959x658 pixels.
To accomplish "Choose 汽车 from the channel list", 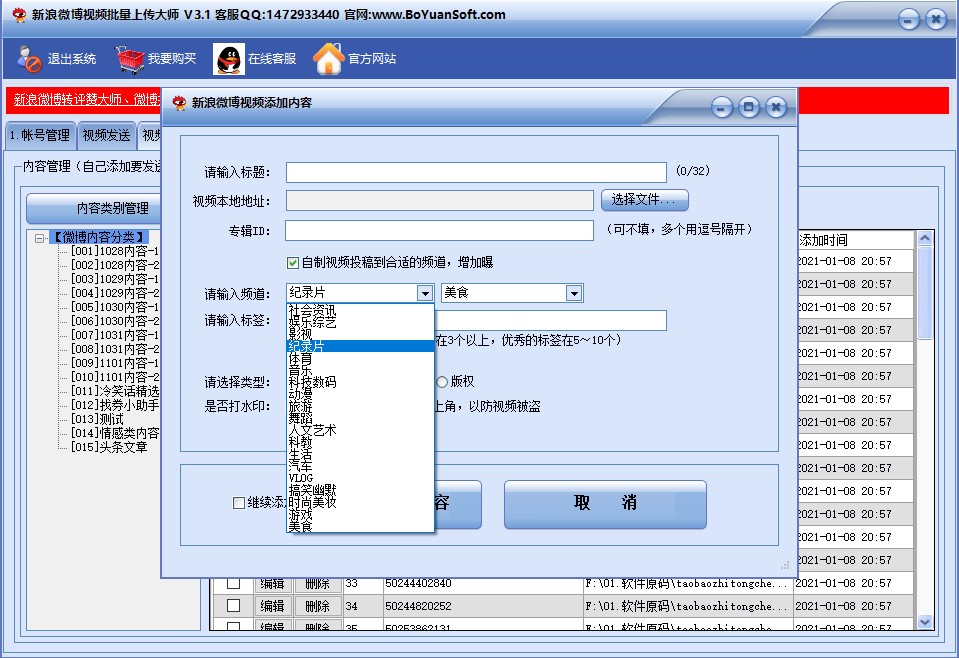I will tap(360, 466).
